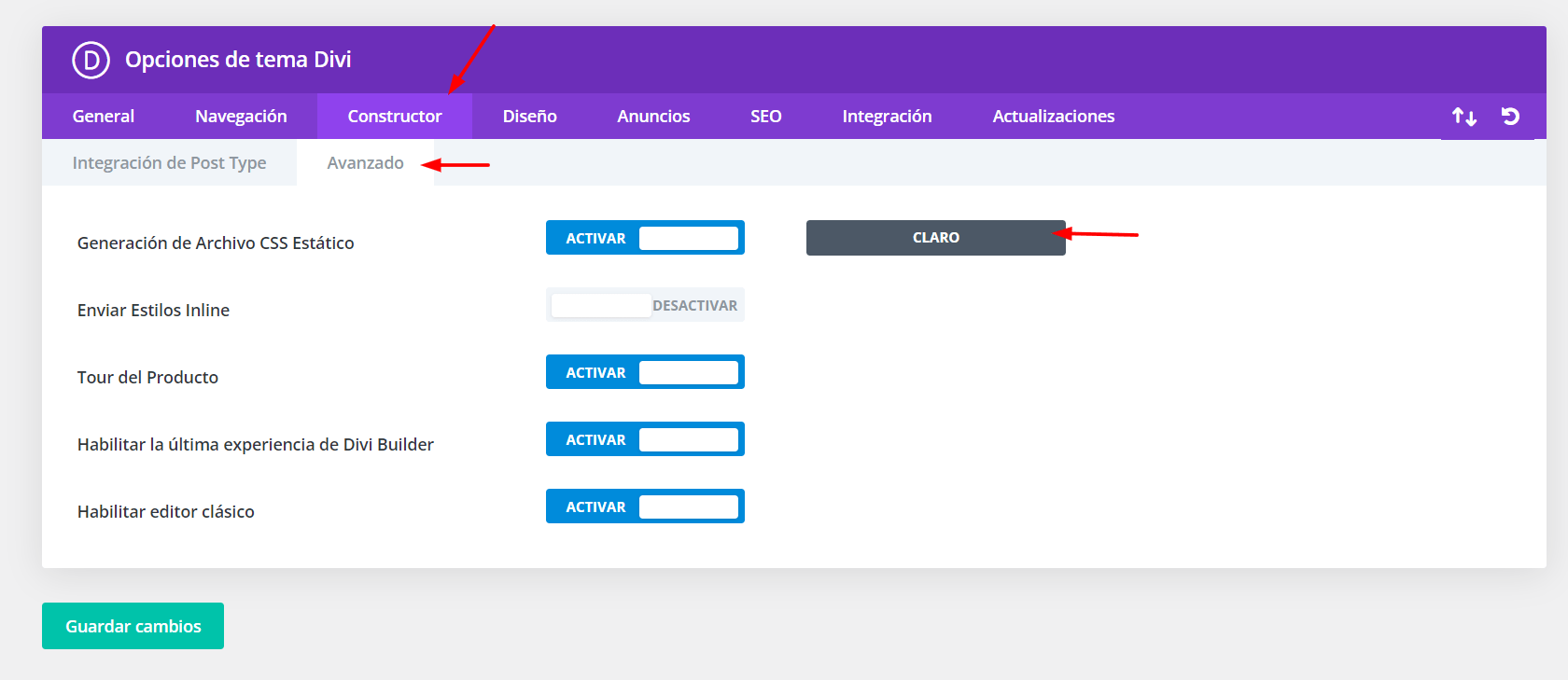Open the General tab

click(x=104, y=117)
